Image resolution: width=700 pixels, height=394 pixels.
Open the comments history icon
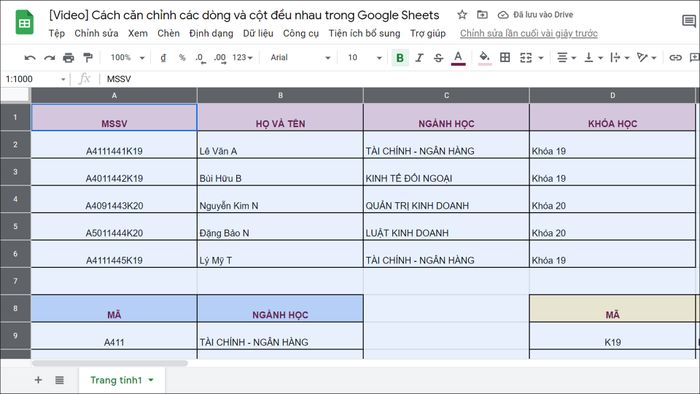(689, 21)
